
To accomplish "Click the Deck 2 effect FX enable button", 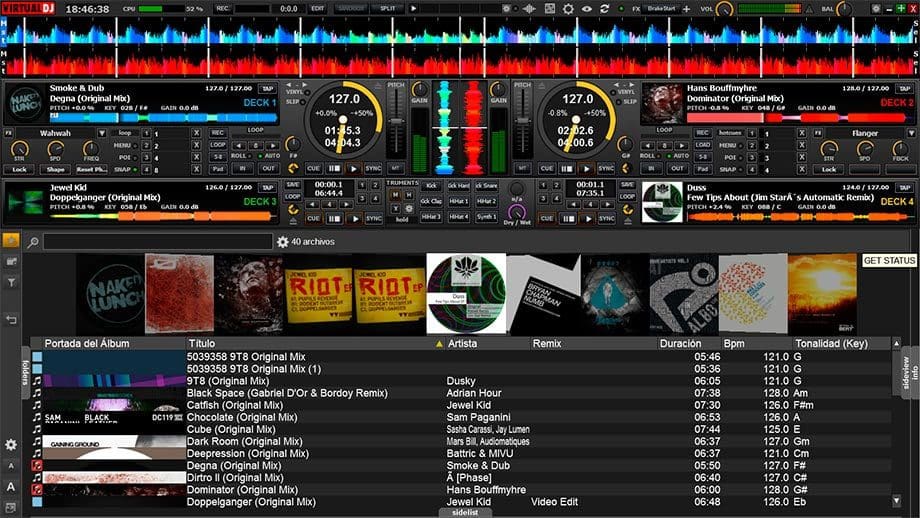I will [x=818, y=133].
